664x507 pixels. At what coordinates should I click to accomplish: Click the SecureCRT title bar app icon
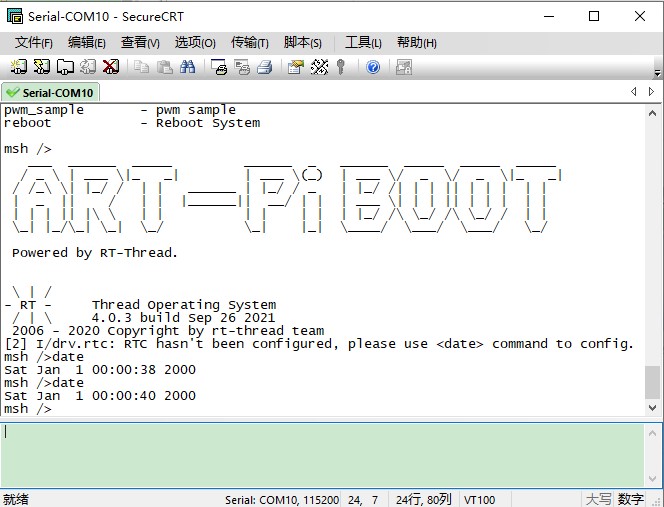14,16
